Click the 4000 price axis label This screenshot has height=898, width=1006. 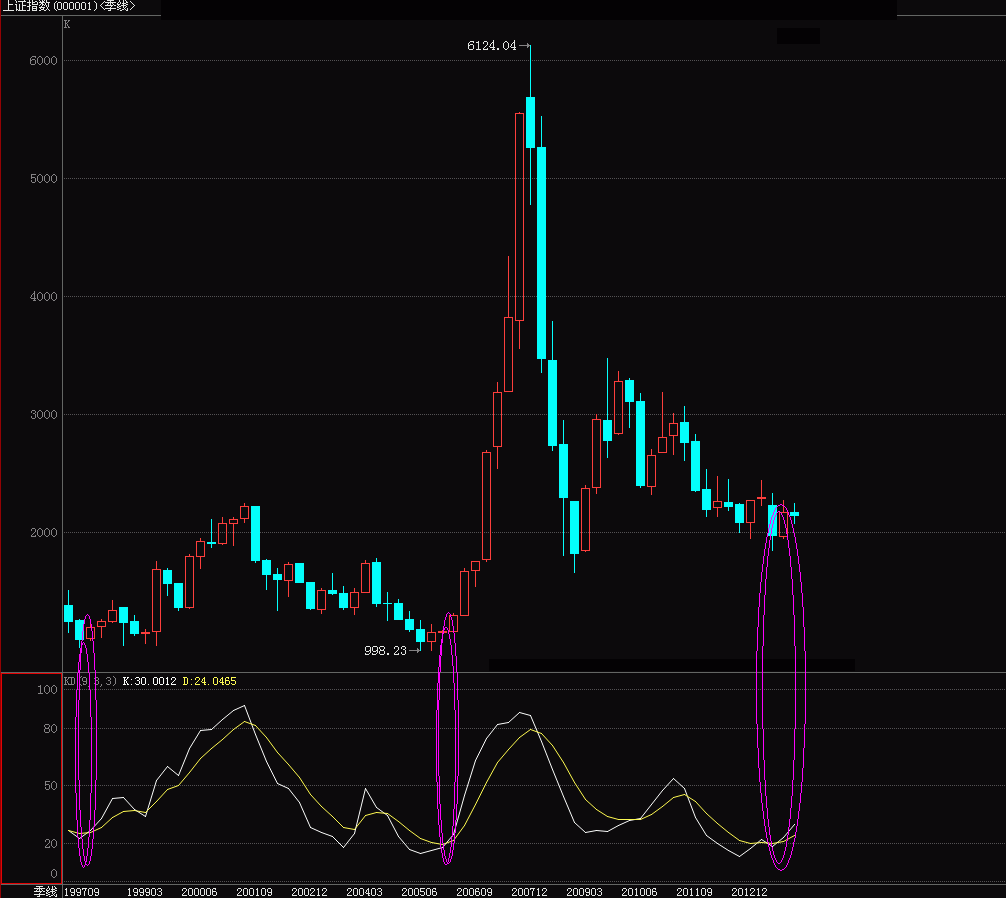[44, 297]
